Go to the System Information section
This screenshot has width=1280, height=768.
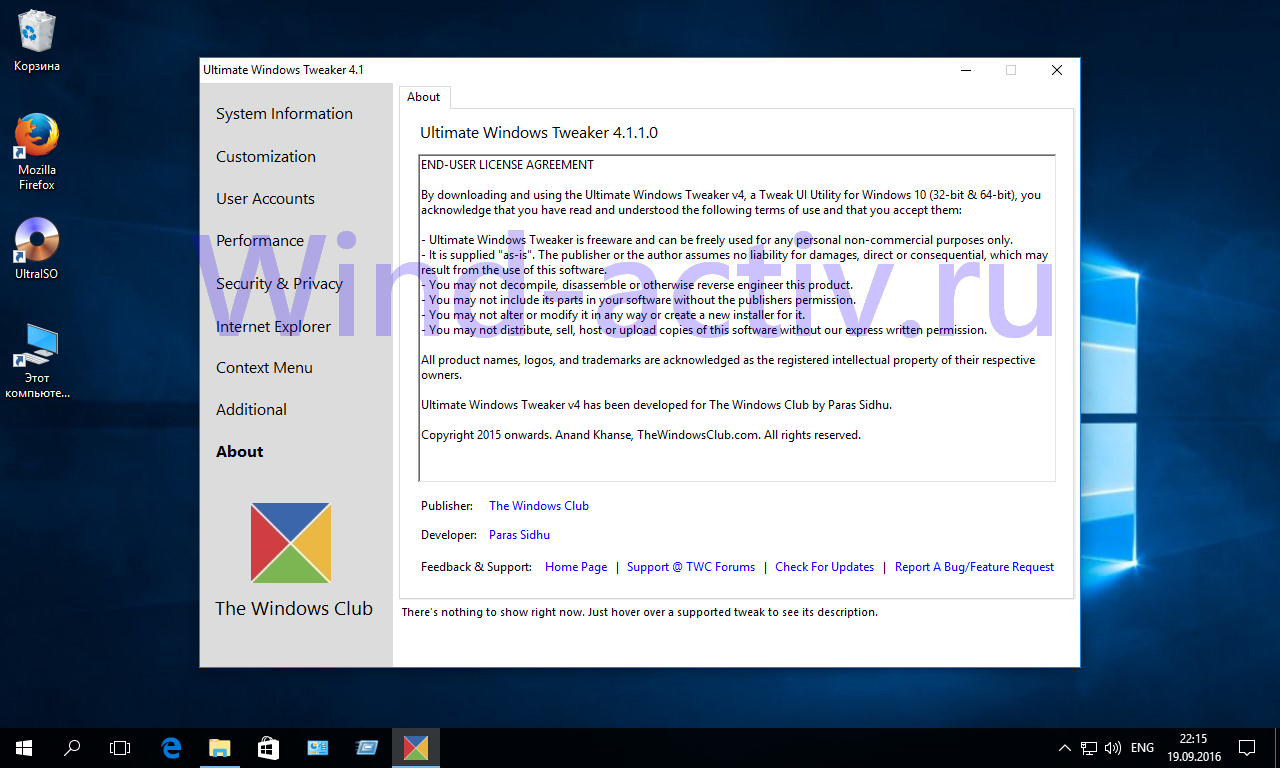pyautogui.click(x=284, y=114)
